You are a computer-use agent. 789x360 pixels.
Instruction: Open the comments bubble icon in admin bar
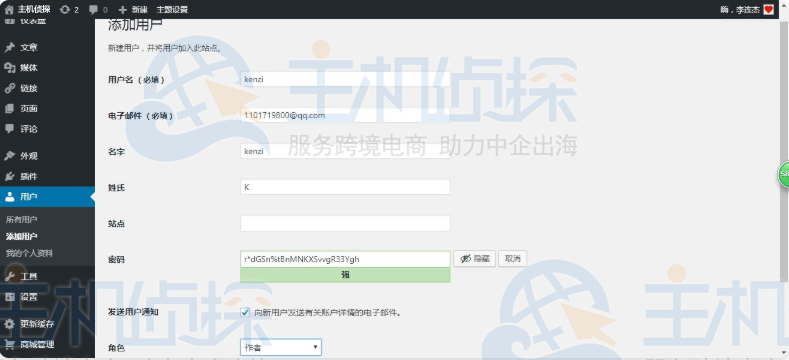[x=93, y=10]
